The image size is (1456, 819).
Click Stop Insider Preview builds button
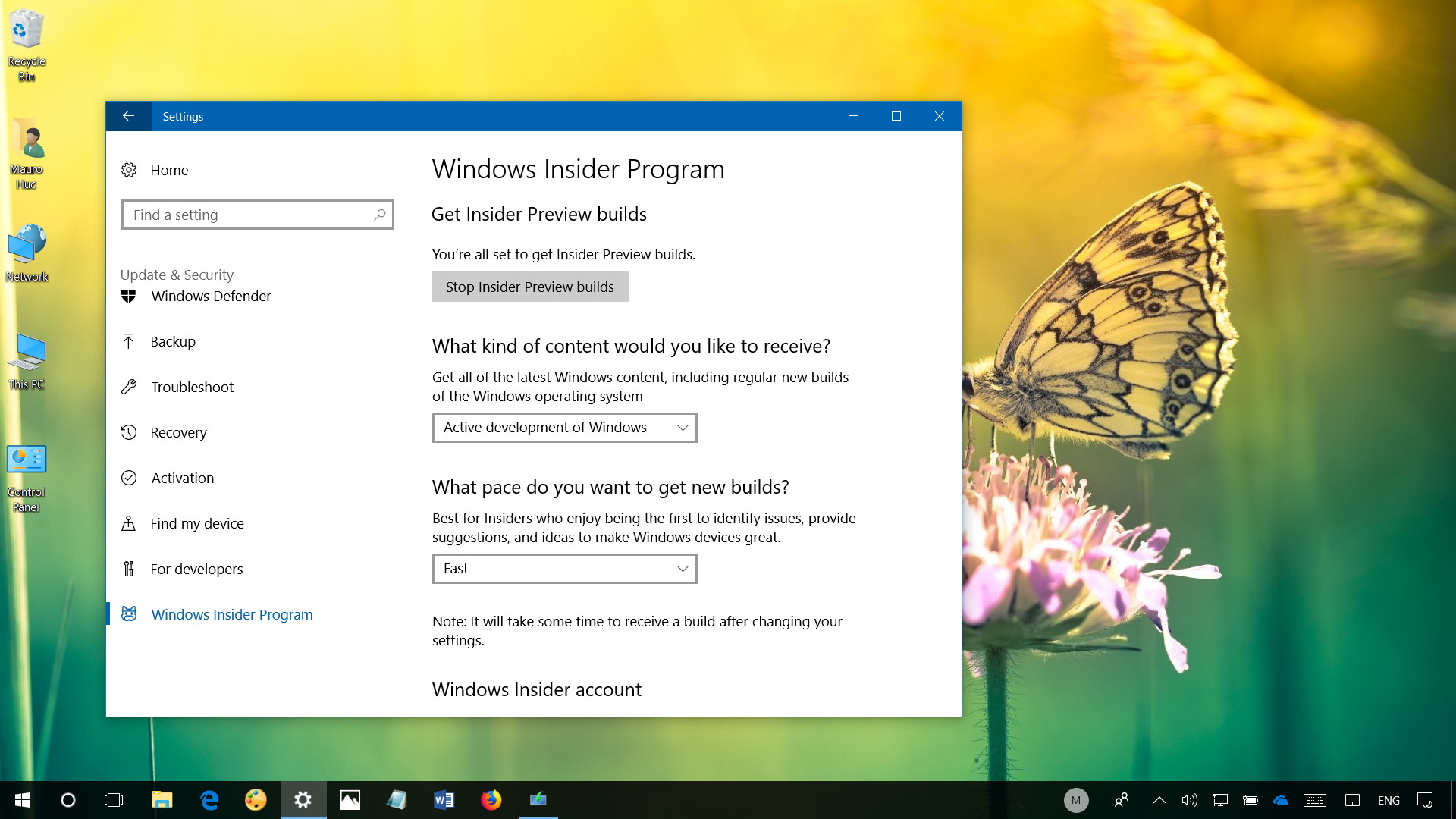click(530, 287)
